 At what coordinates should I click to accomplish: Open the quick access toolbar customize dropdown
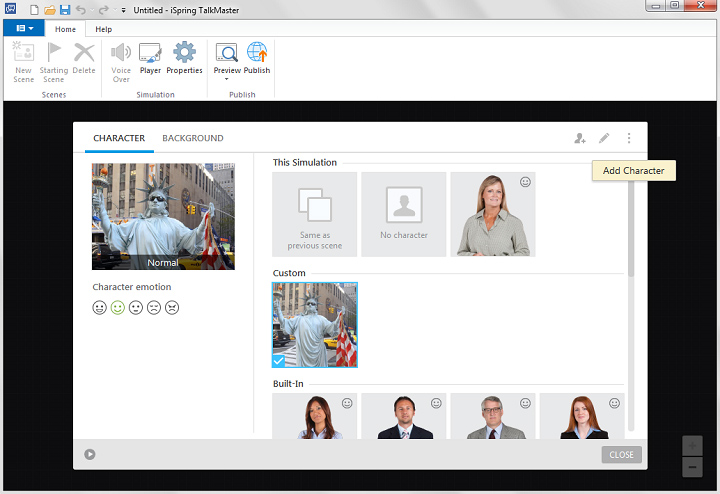(x=124, y=10)
